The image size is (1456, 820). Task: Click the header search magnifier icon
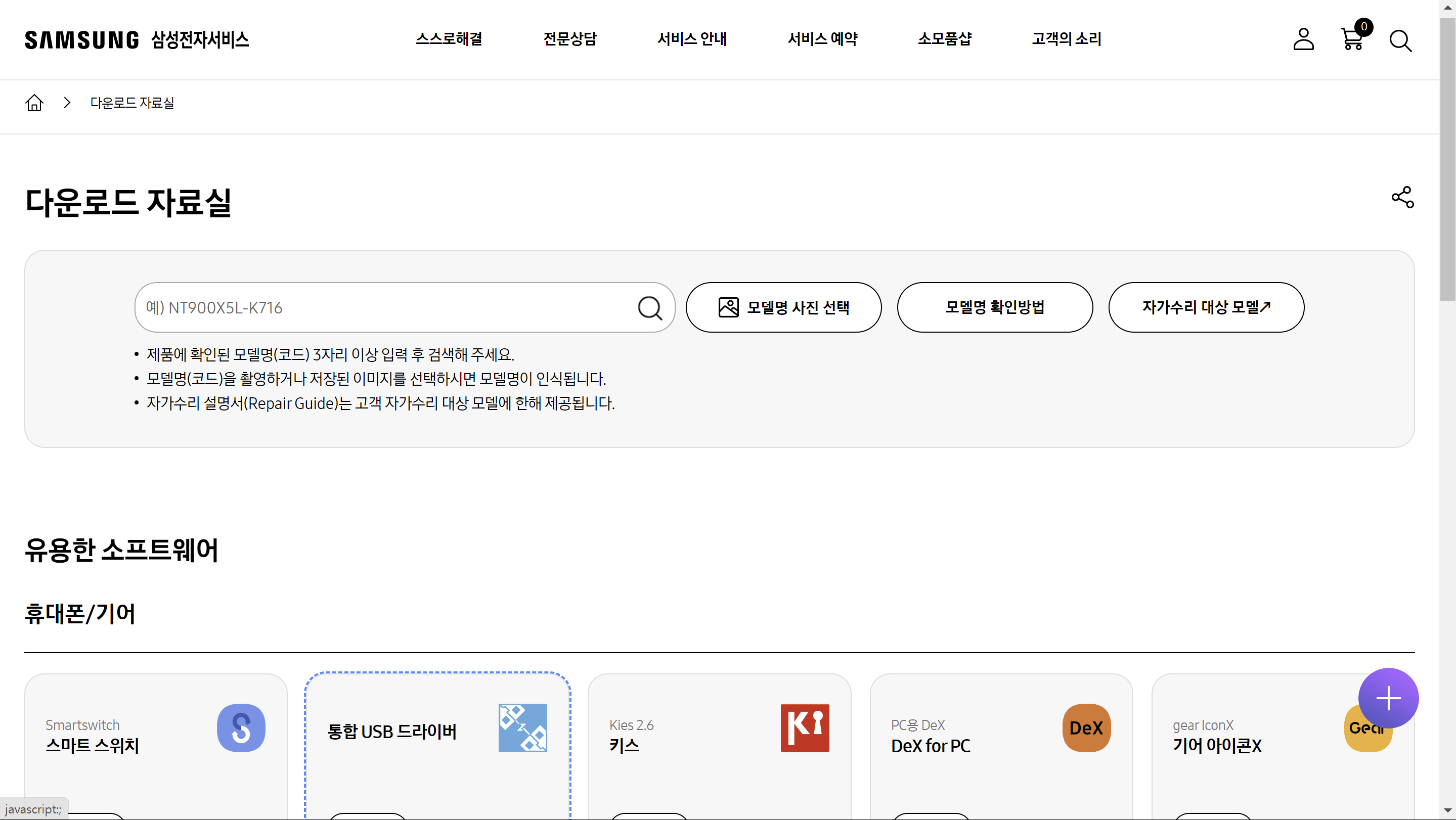(1400, 40)
